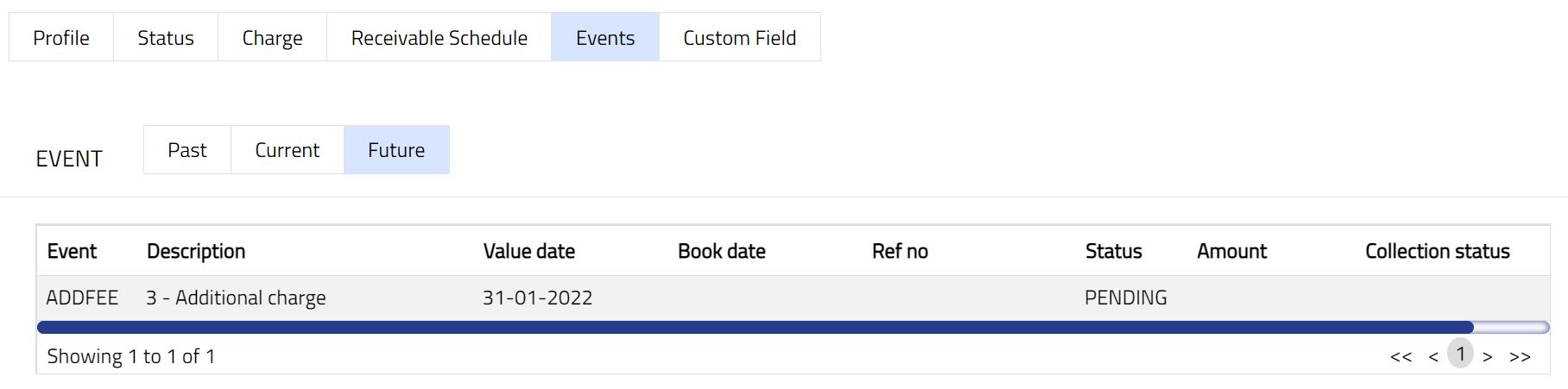The width and height of the screenshot is (1568, 389).
Task: Select the Charge tab
Action: click(x=272, y=38)
